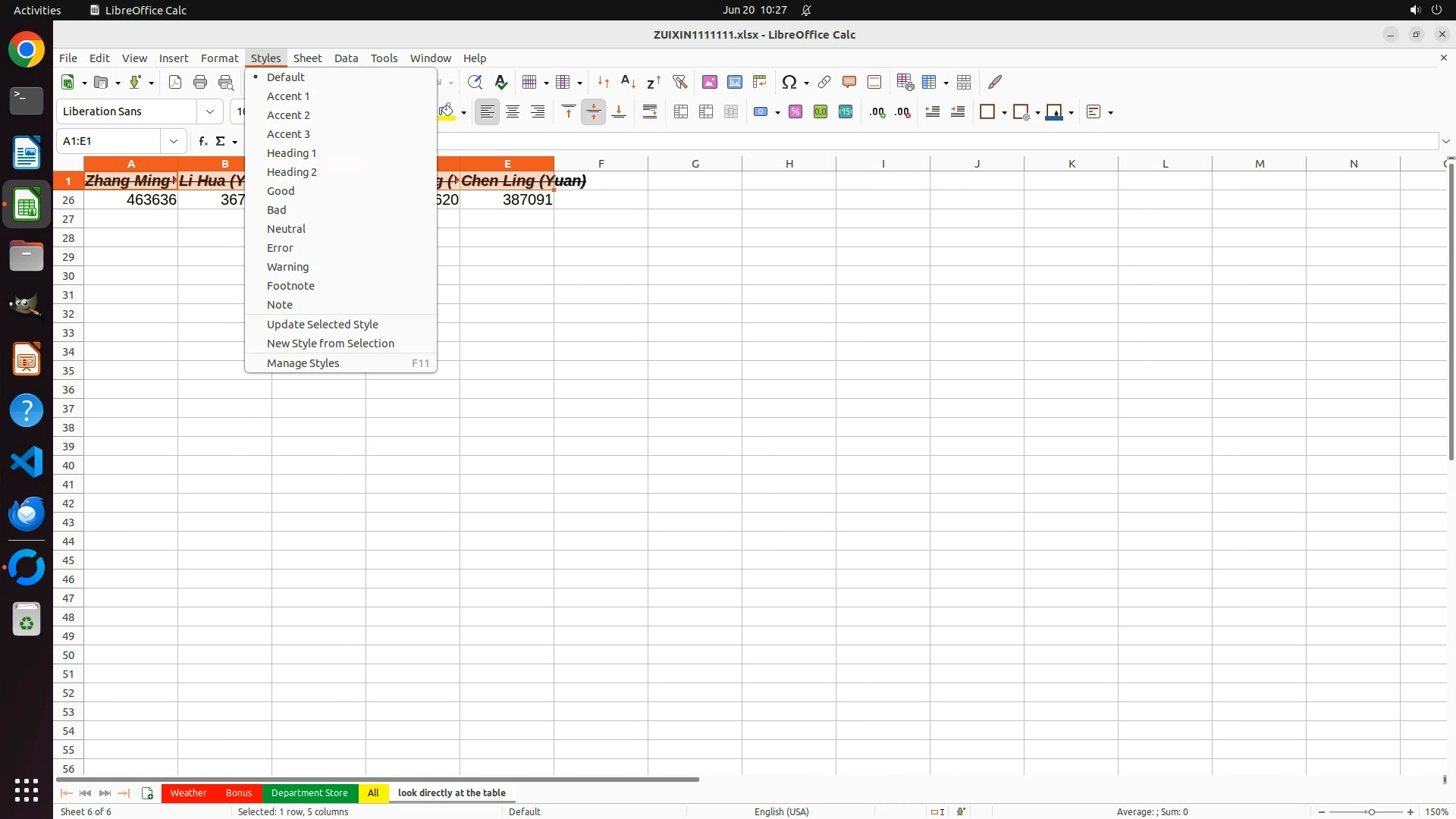Click the Insert Special Character omega icon
Image resolution: width=1456 pixels, height=819 pixels.
[789, 82]
